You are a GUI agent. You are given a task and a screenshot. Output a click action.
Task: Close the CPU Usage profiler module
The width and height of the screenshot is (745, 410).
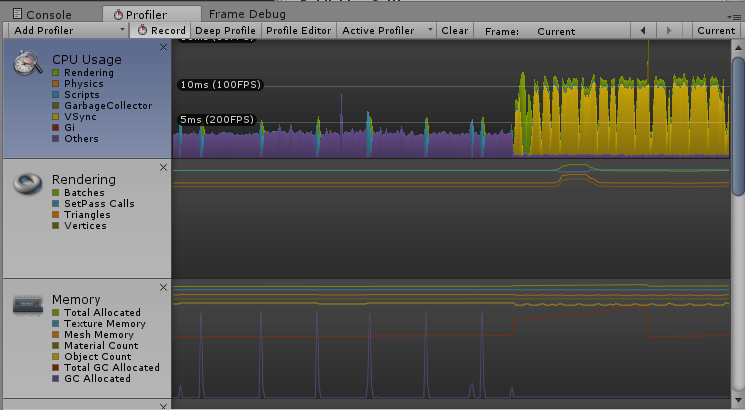pyautogui.click(x=163, y=48)
